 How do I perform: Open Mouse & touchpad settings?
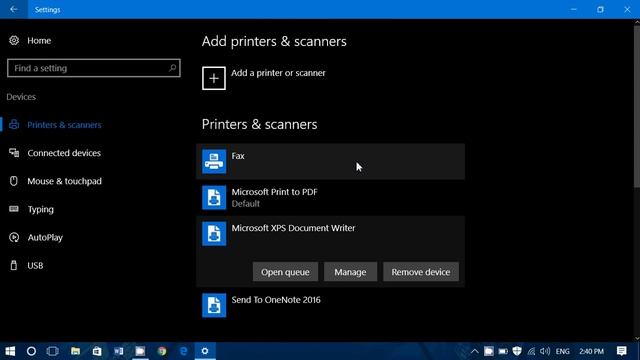(x=64, y=181)
